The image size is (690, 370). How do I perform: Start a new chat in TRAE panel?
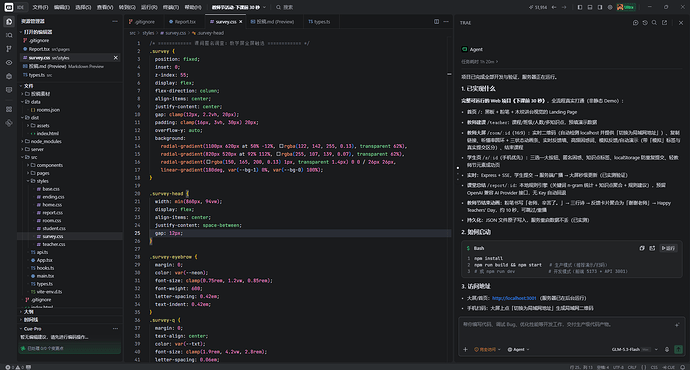(635, 22)
